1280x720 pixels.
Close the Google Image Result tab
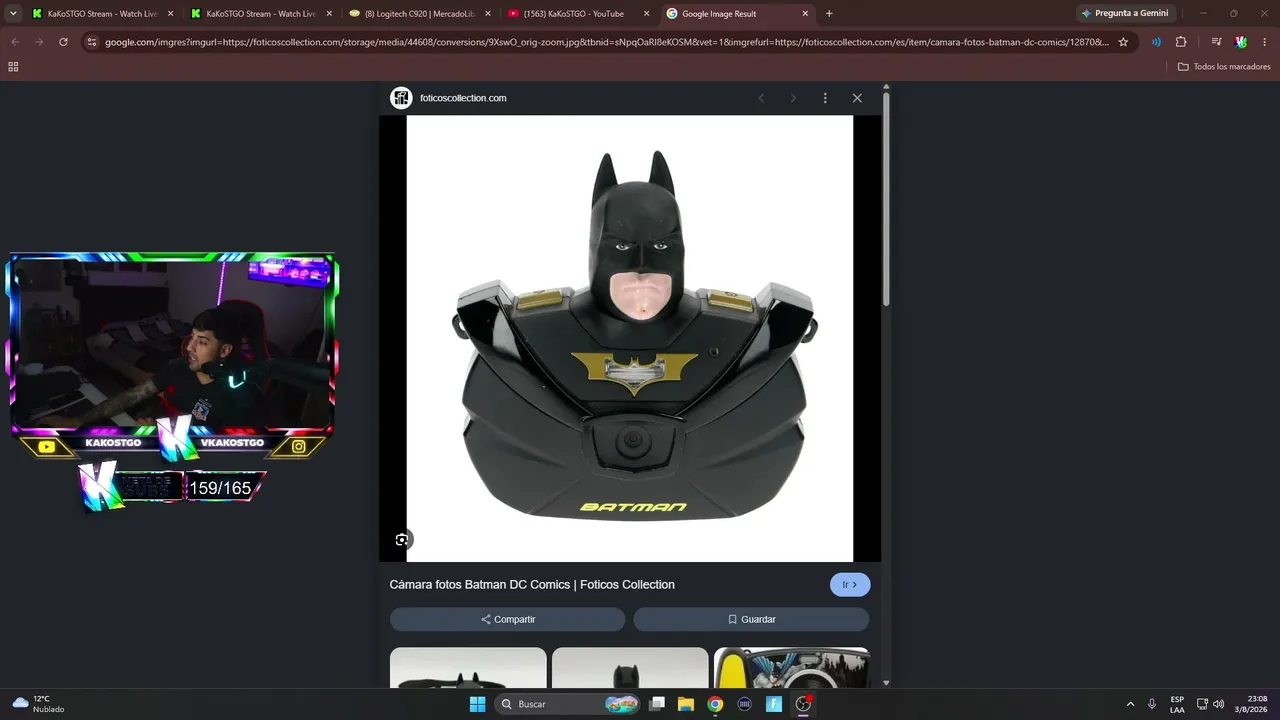(x=805, y=14)
